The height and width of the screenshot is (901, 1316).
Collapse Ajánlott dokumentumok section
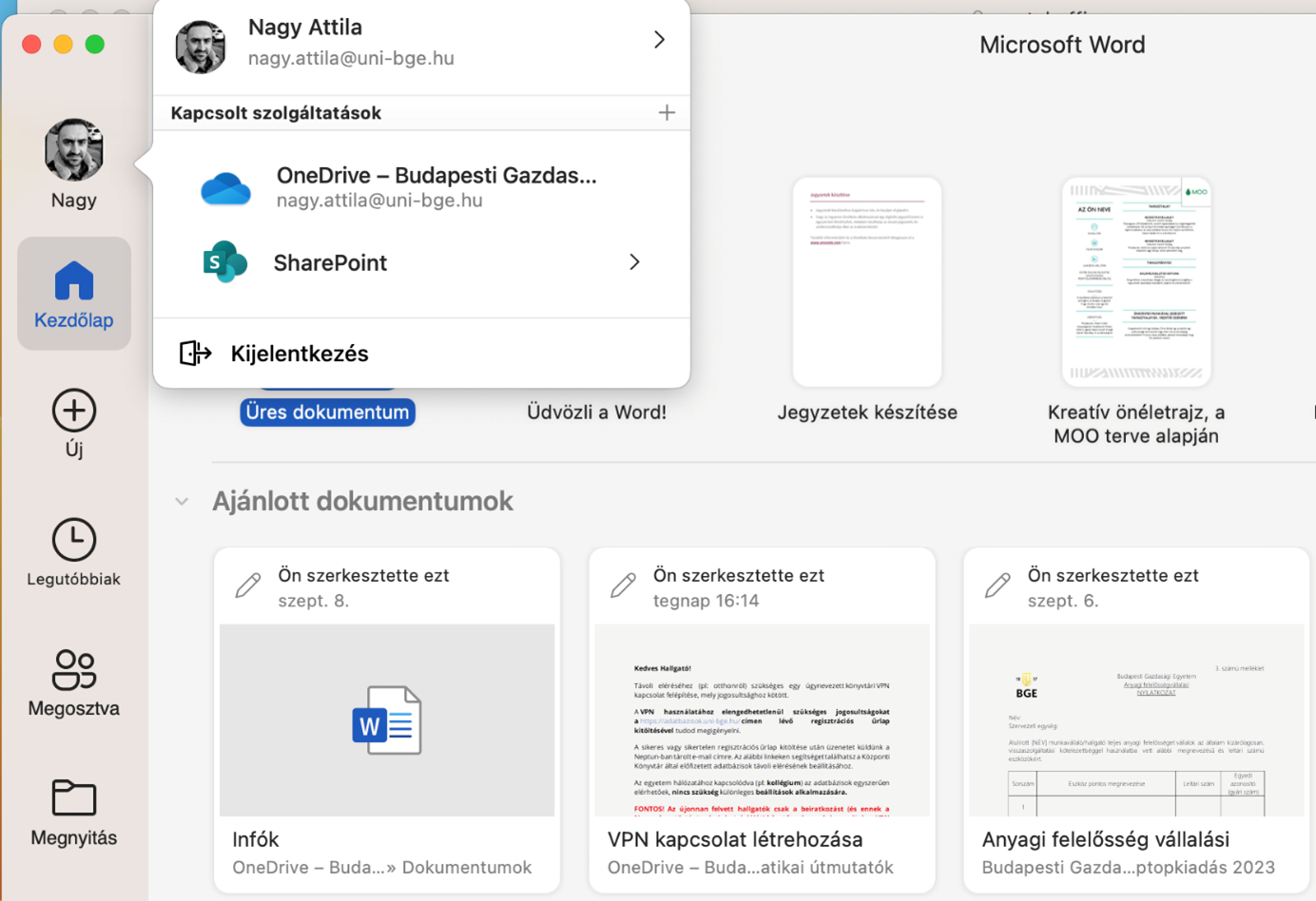pyautogui.click(x=182, y=502)
